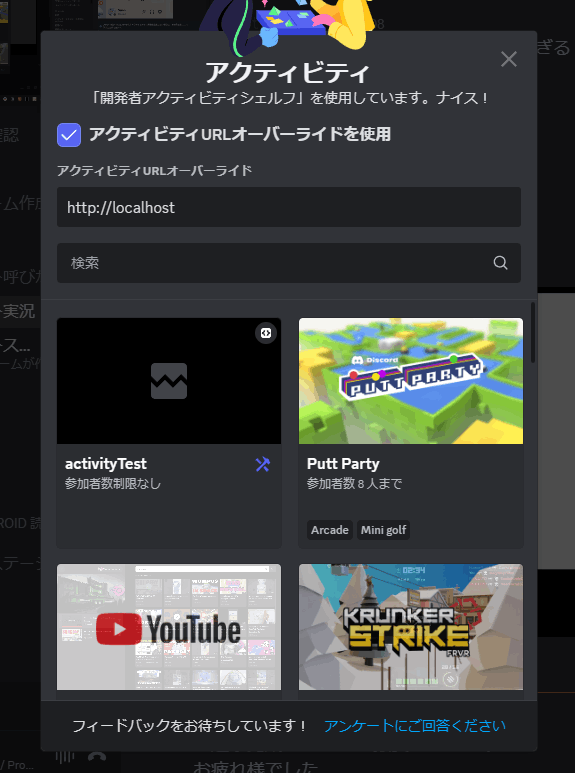Close the アクティビティ dialog with the X
The width and height of the screenshot is (575, 773).
click(508, 59)
